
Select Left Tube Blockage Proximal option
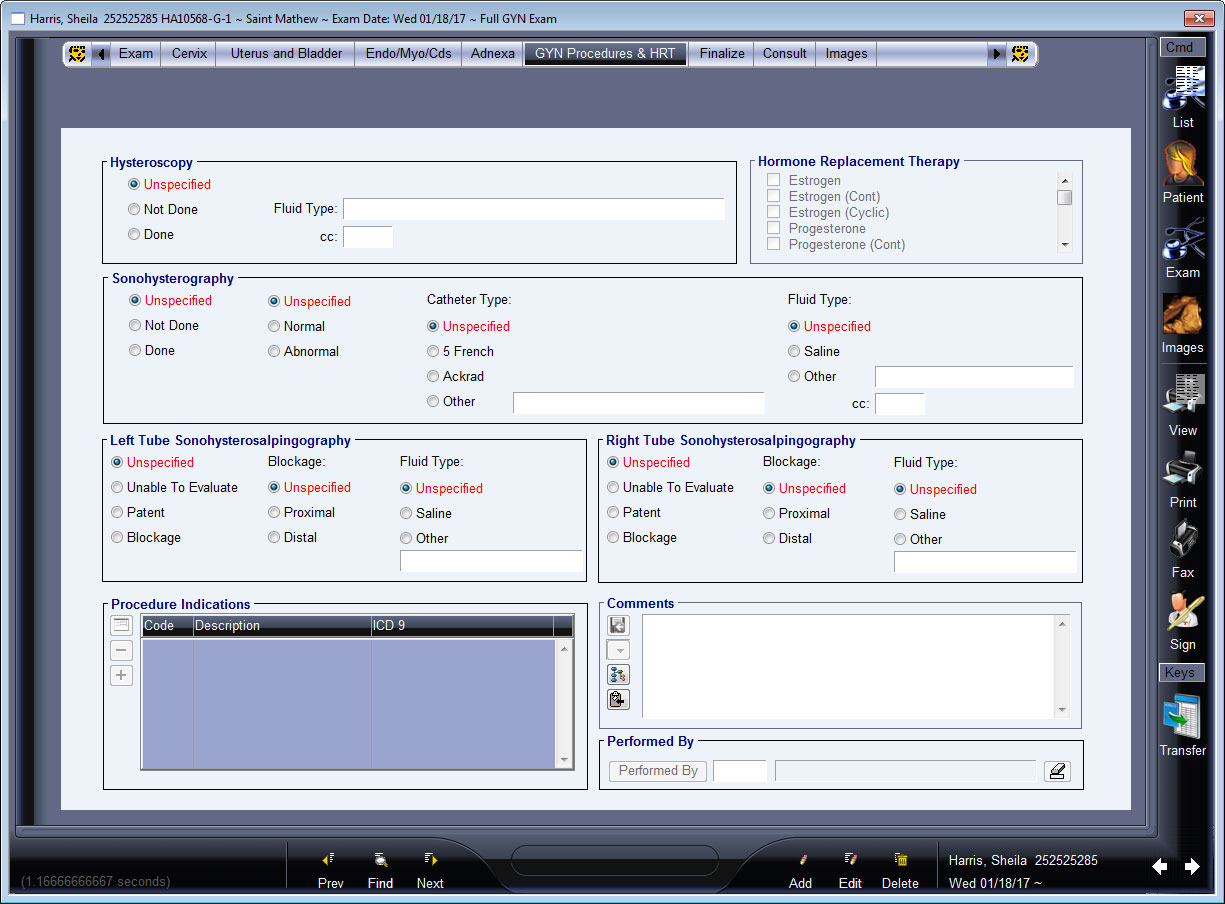point(274,513)
